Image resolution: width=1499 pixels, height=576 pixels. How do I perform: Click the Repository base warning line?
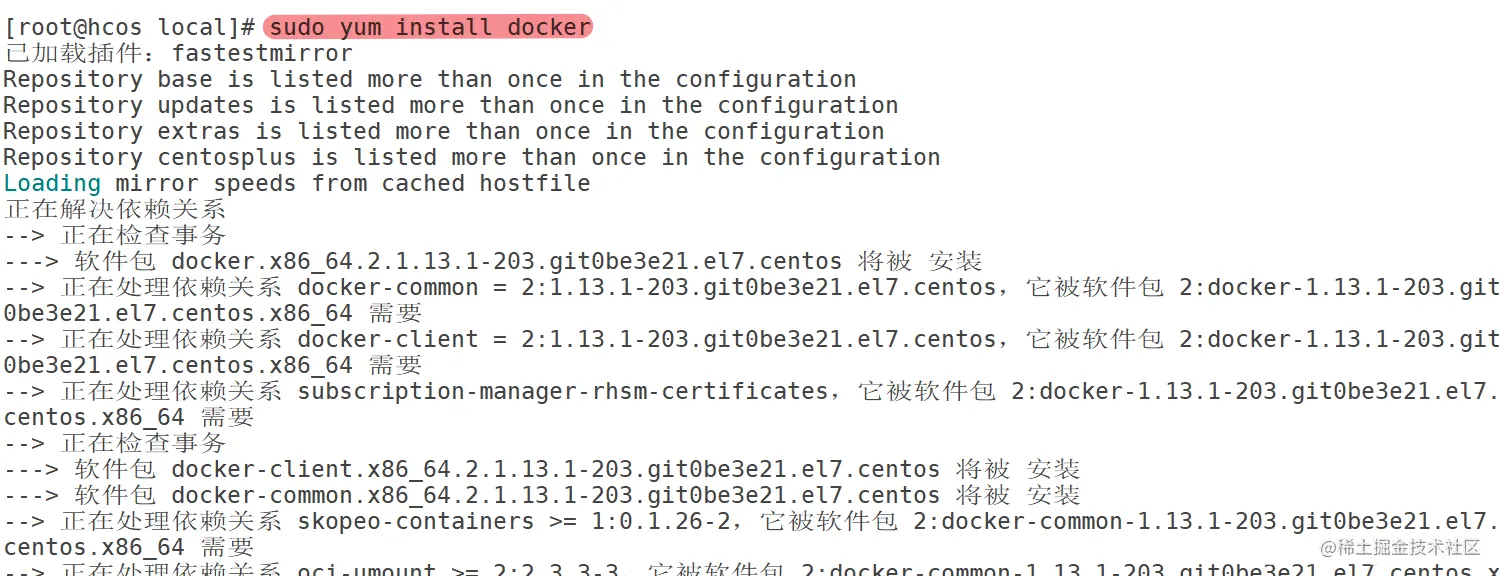[430, 79]
